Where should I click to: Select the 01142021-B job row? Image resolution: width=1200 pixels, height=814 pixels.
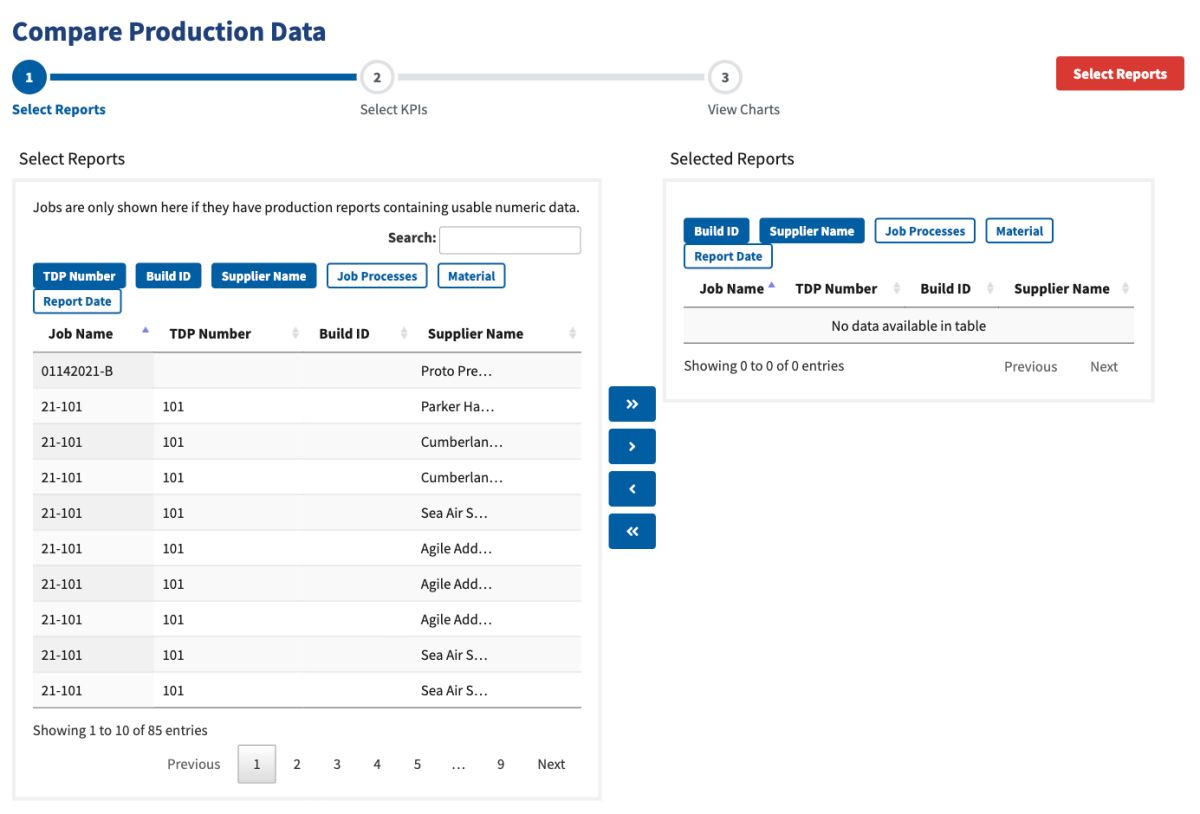click(306, 371)
